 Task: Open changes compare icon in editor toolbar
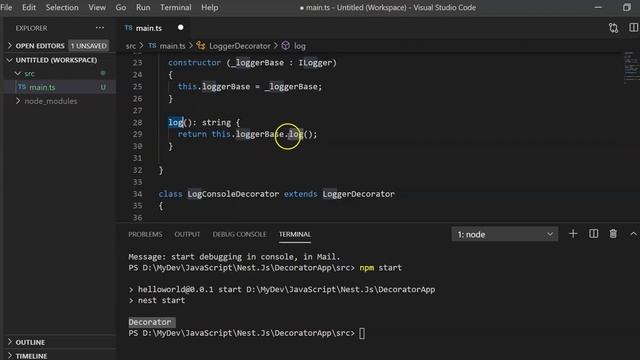click(x=613, y=28)
